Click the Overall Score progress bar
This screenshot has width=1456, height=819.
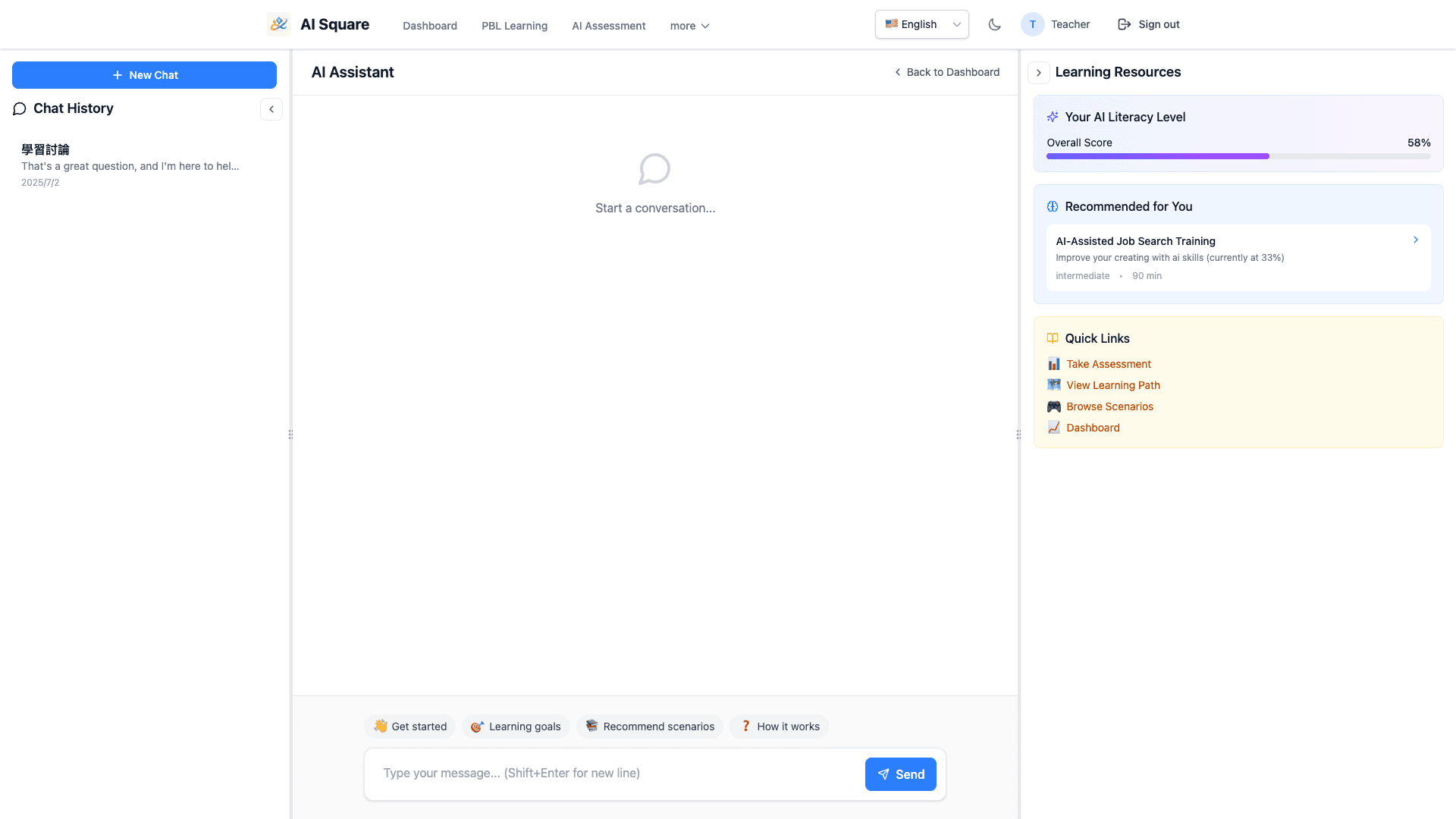pos(1238,156)
